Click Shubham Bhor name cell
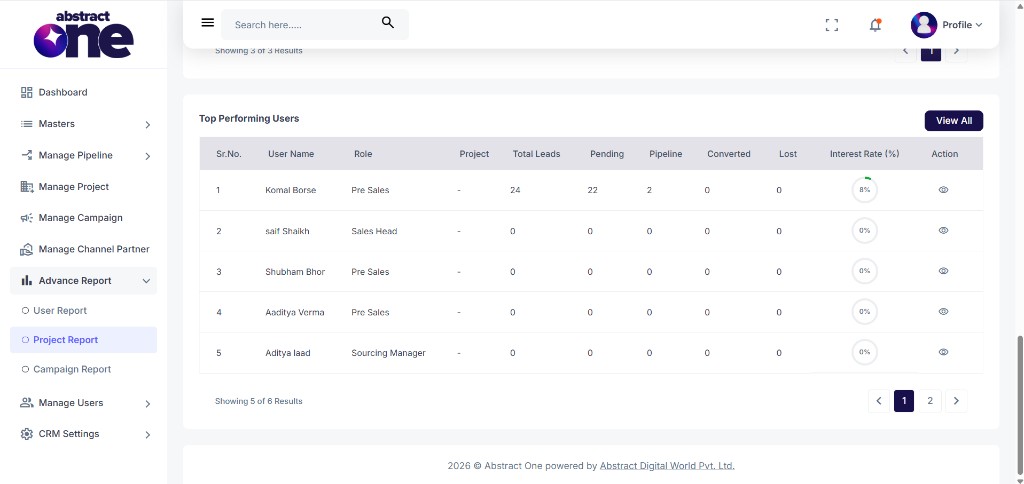 tap(295, 272)
